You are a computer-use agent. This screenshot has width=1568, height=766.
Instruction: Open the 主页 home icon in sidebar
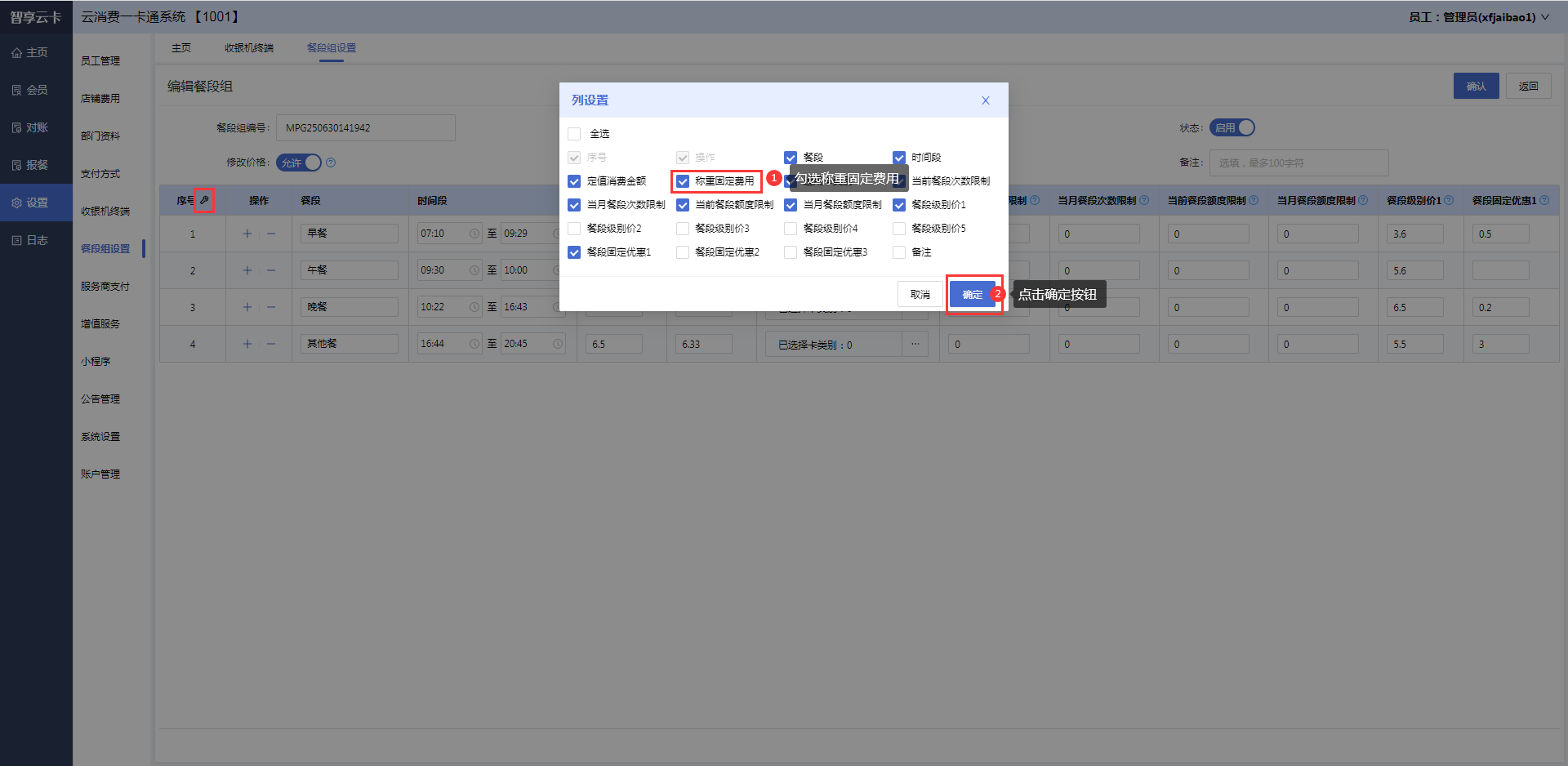[x=29, y=52]
